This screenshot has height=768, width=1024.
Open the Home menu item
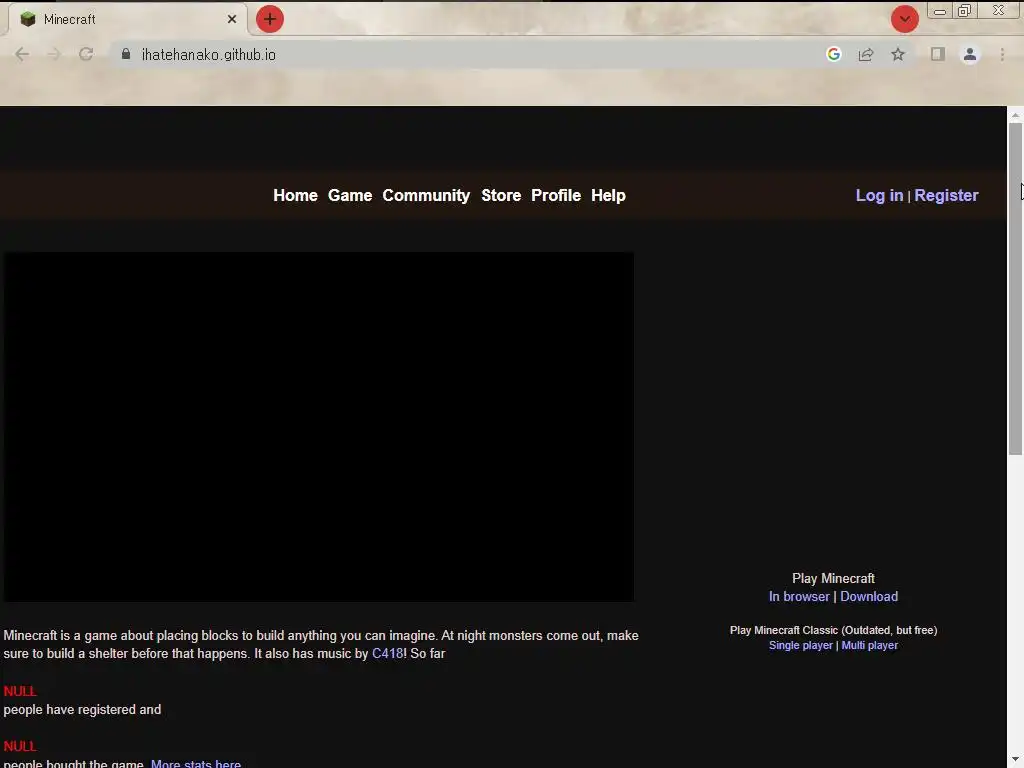[295, 195]
